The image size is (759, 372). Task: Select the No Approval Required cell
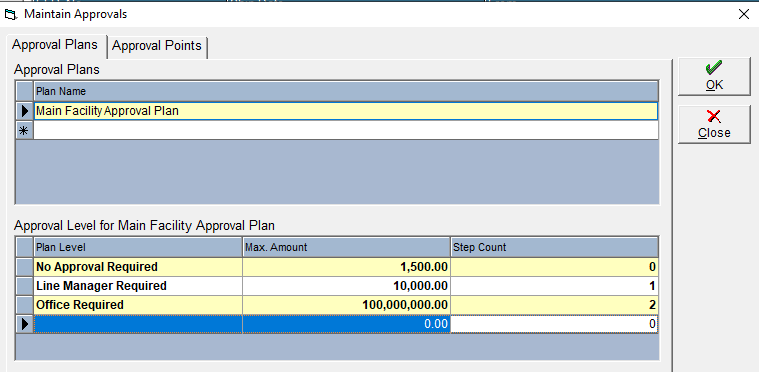pos(138,267)
